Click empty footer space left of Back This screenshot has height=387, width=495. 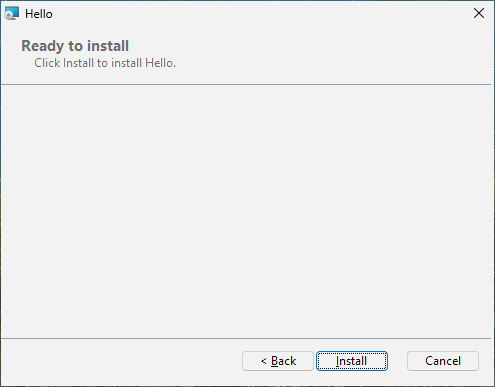tap(122, 361)
